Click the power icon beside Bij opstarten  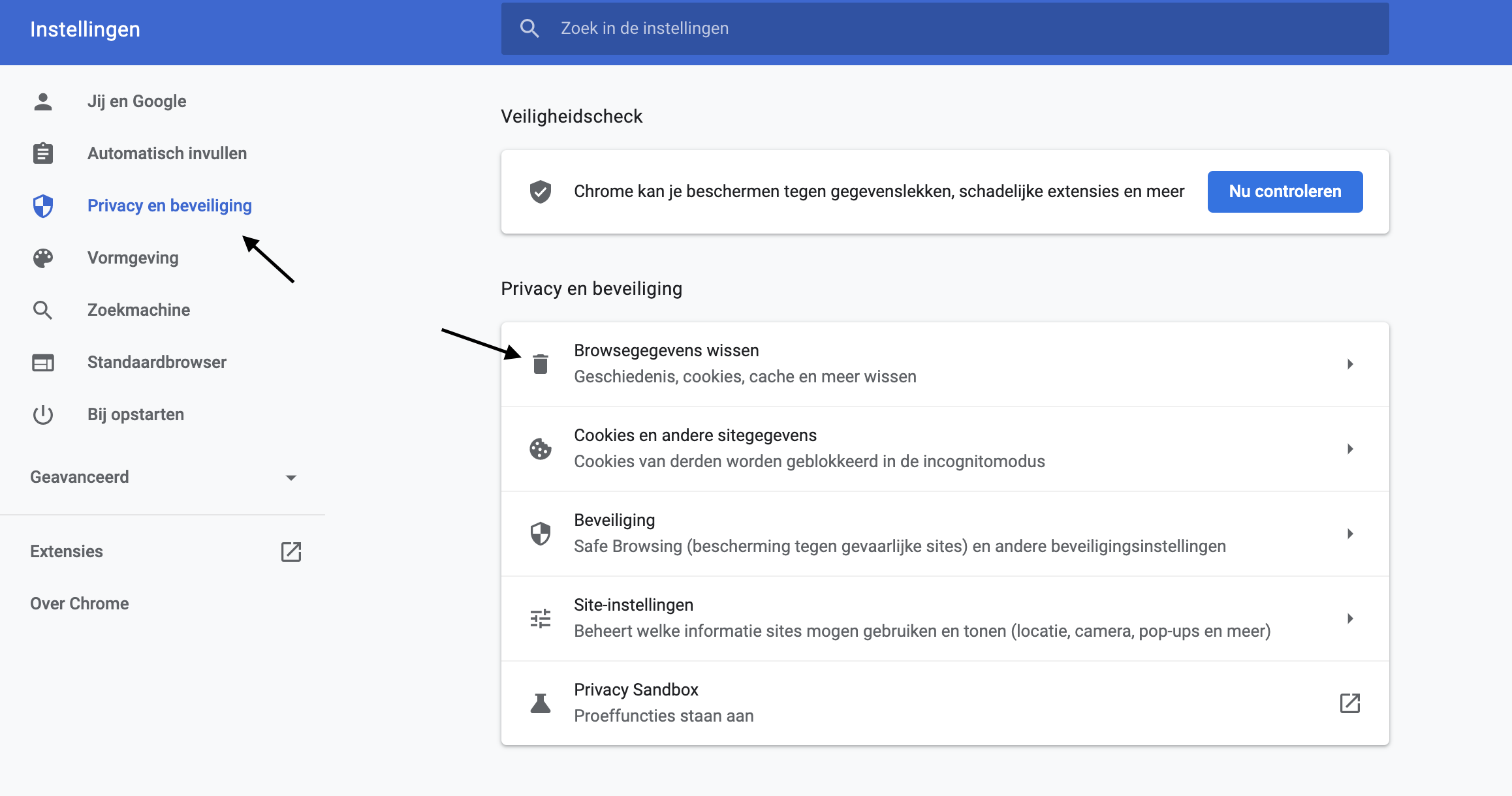(x=43, y=414)
